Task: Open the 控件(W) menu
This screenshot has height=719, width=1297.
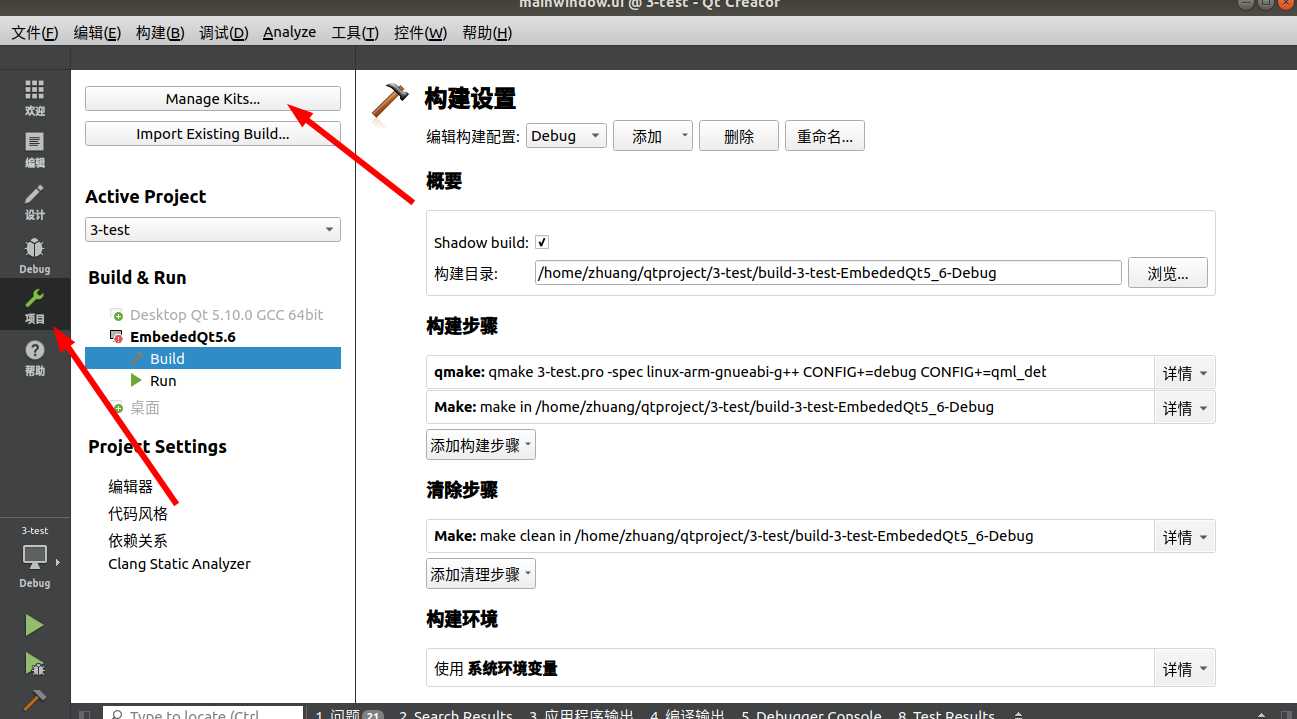Action: coord(420,33)
